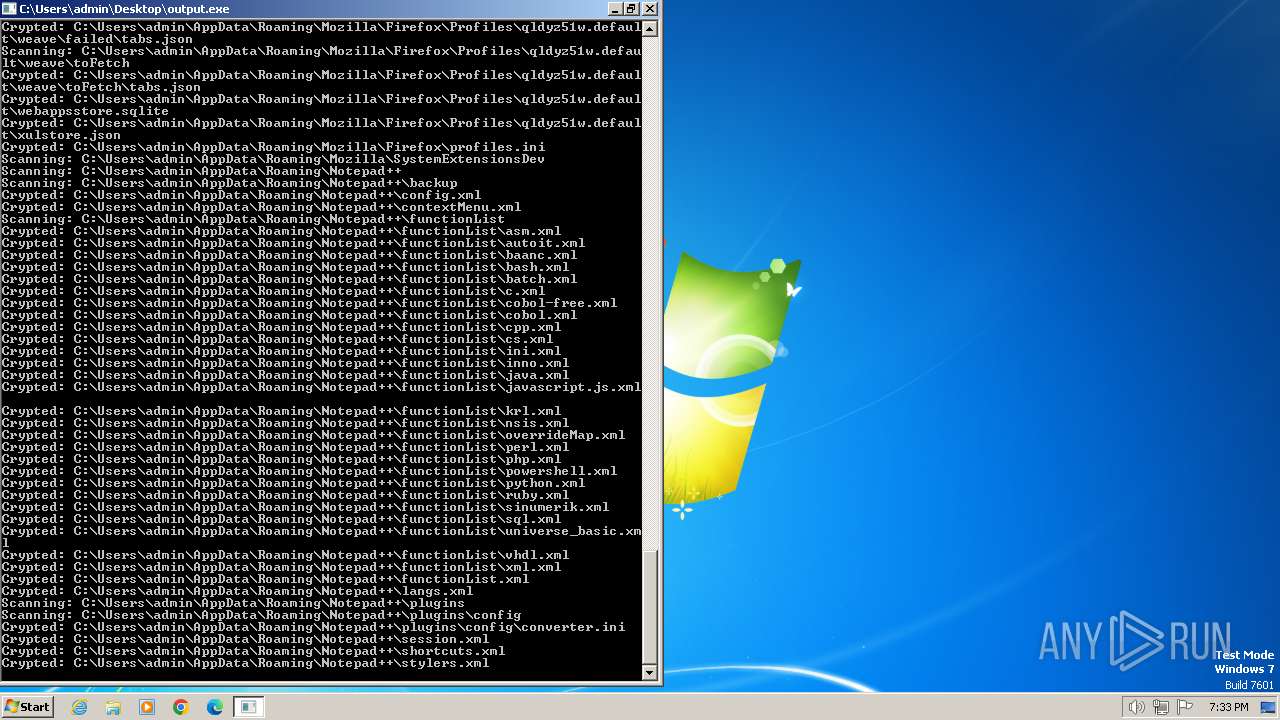This screenshot has height=720, width=1280.
Task: Select the output.exe console taskbar button
Action: click(248, 707)
